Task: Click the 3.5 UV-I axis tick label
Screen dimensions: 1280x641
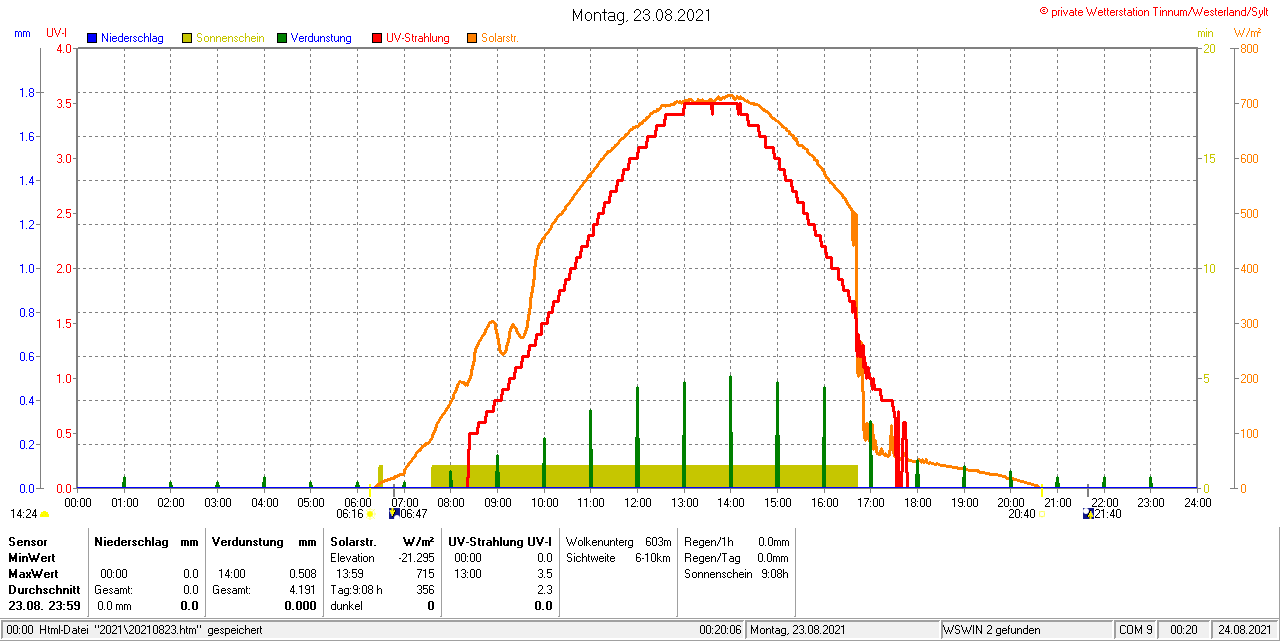Action: (65, 103)
